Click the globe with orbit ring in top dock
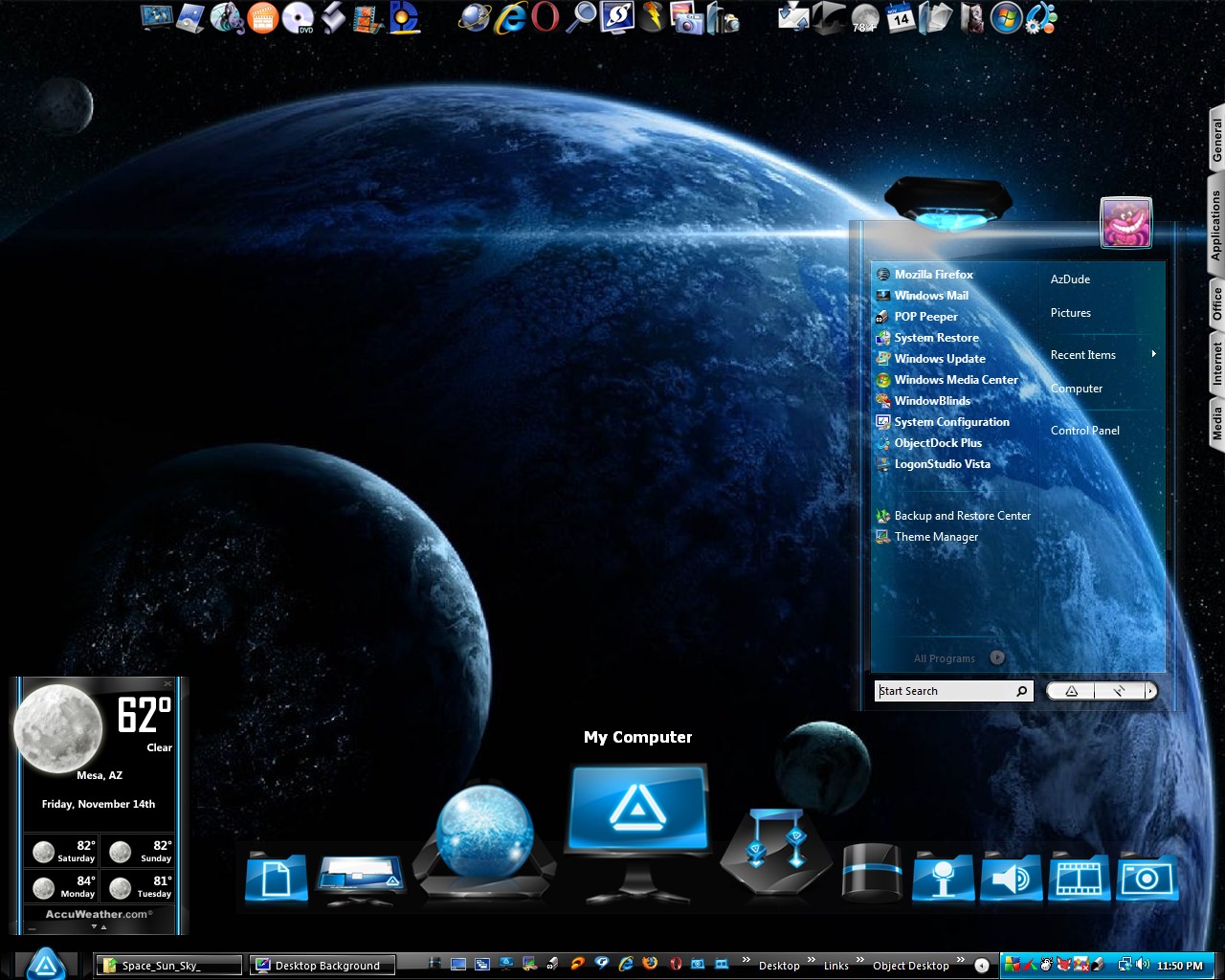Viewport: 1225px width, 980px height. coord(474,17)
